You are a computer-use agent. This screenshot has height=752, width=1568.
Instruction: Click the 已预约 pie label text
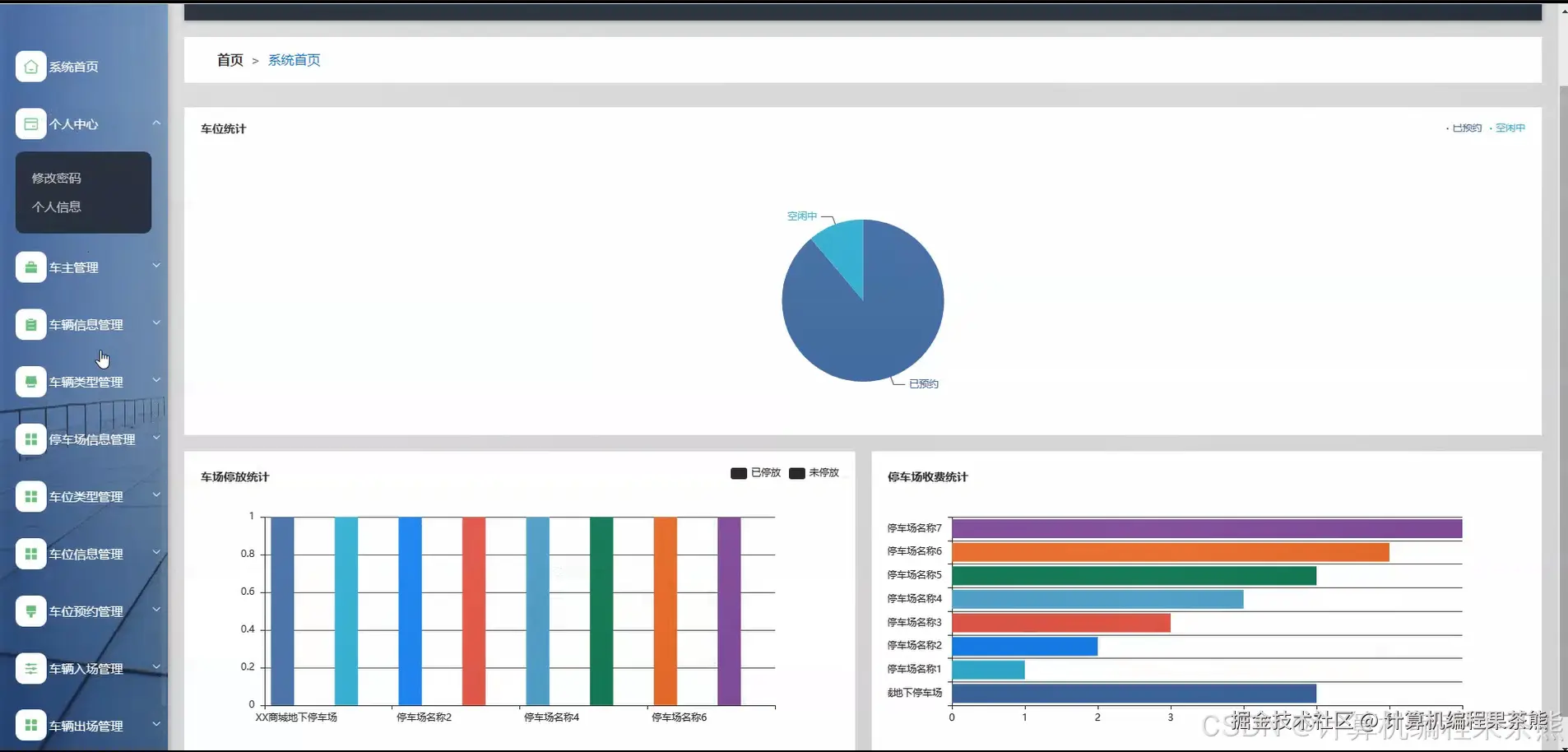tap(924, 384)
